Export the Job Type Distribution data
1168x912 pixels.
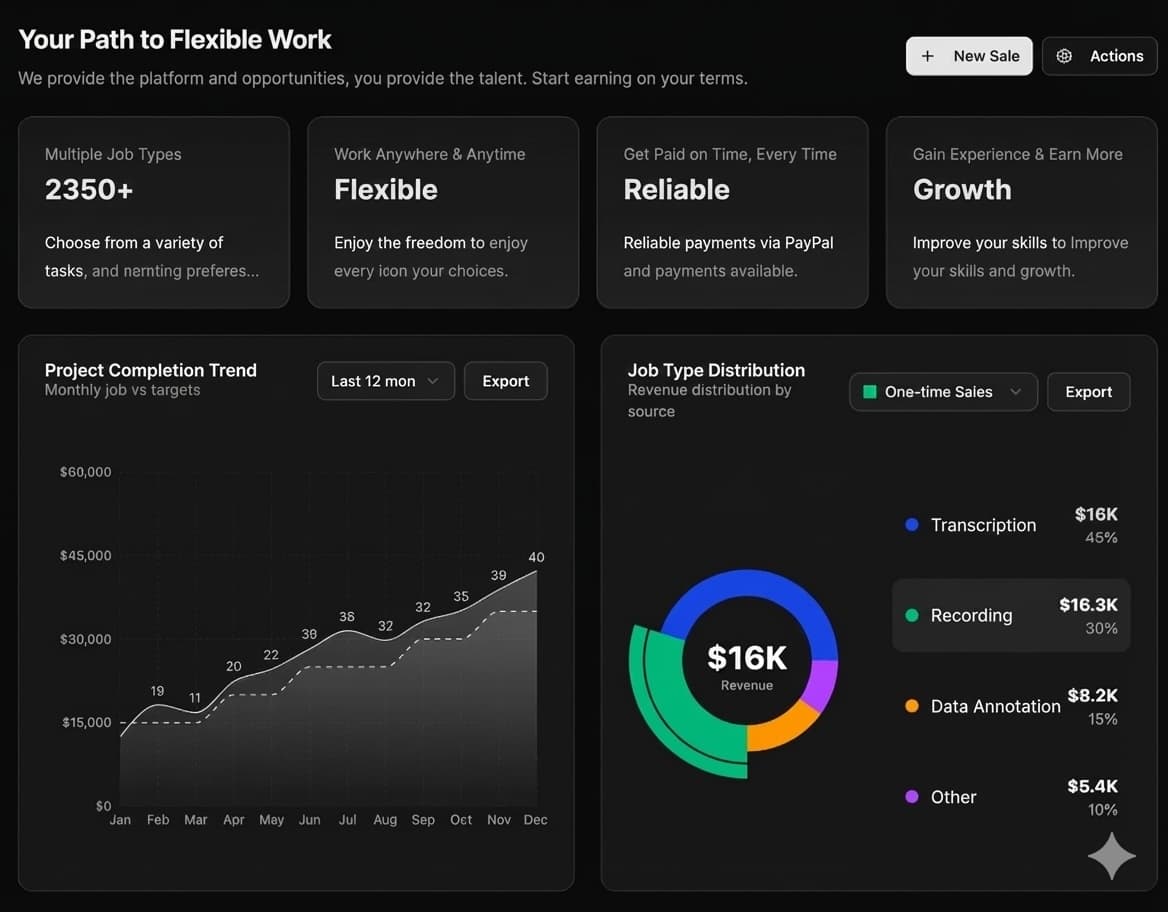[1088, 392]
